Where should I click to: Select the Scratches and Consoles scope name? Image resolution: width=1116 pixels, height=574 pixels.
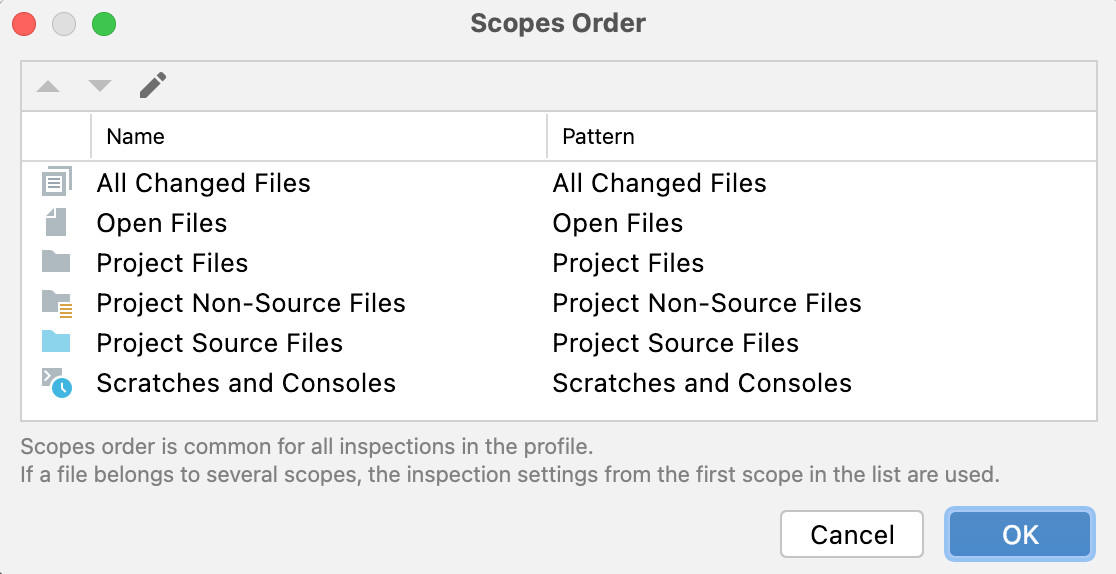point(246,383)
